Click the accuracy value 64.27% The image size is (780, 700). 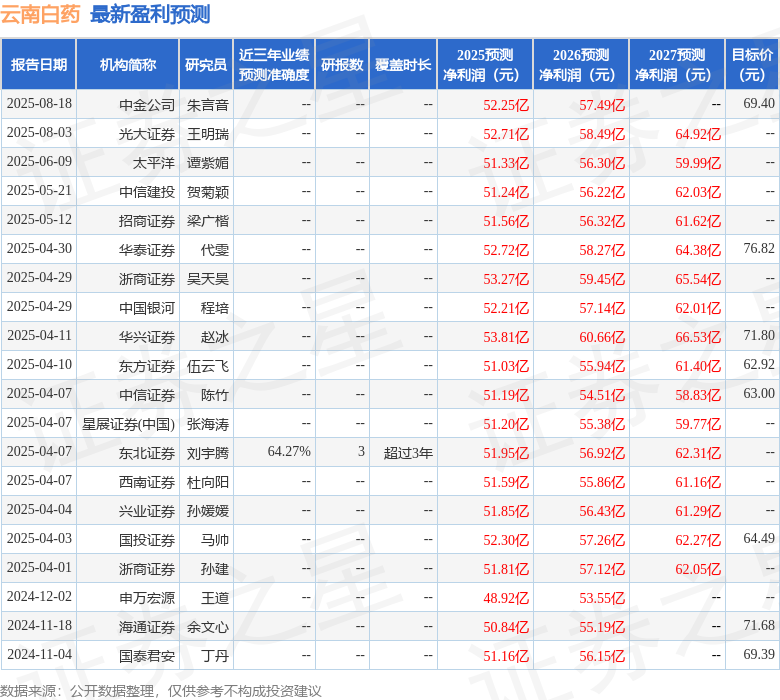(x=289, y=451)
